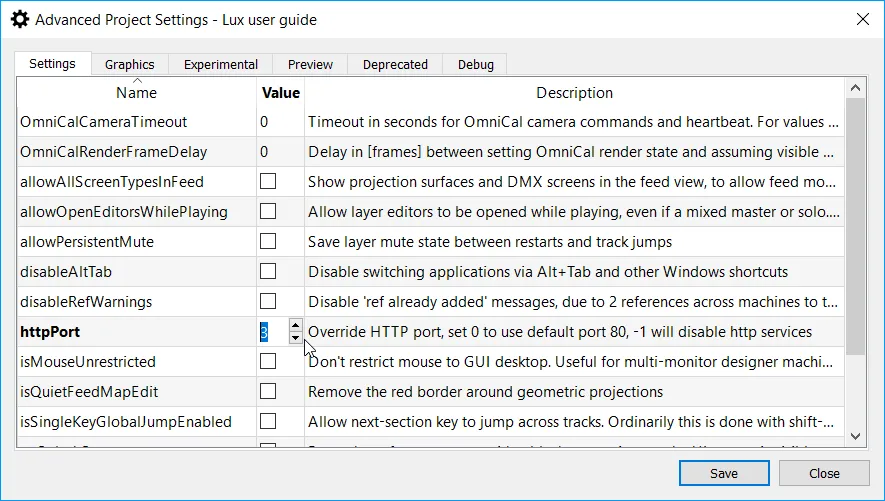Tick the allowPersistentMute checkbox
This screenshot has height=501, width=885.
click(268, 241)
